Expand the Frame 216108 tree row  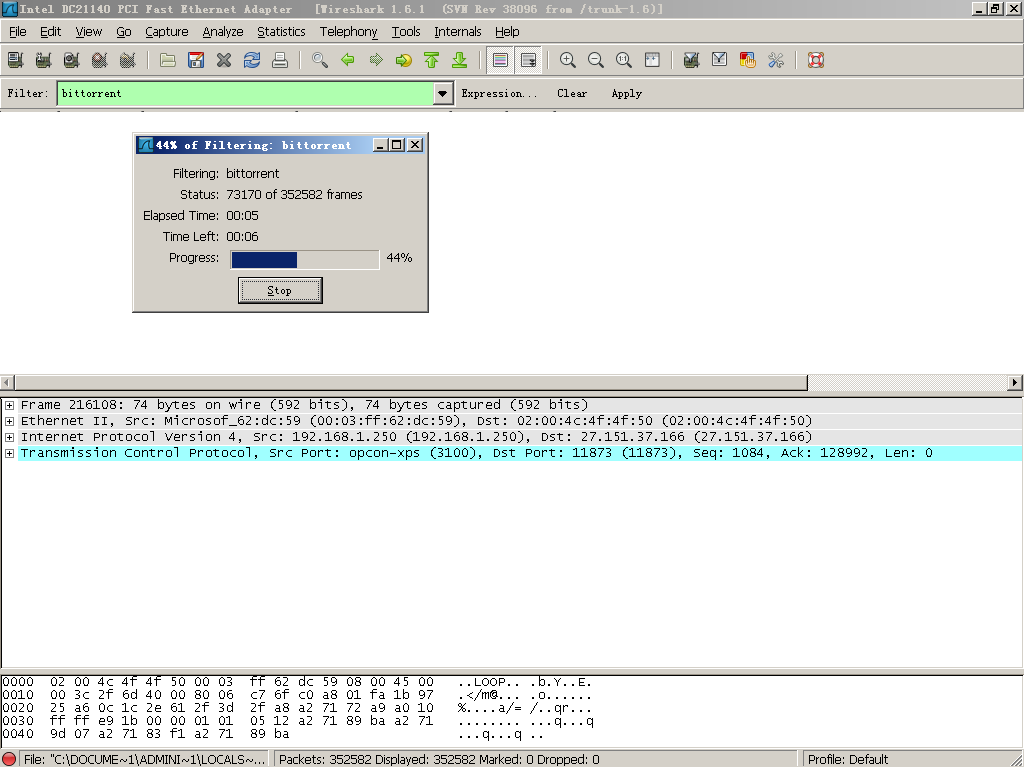pos(9,405)
